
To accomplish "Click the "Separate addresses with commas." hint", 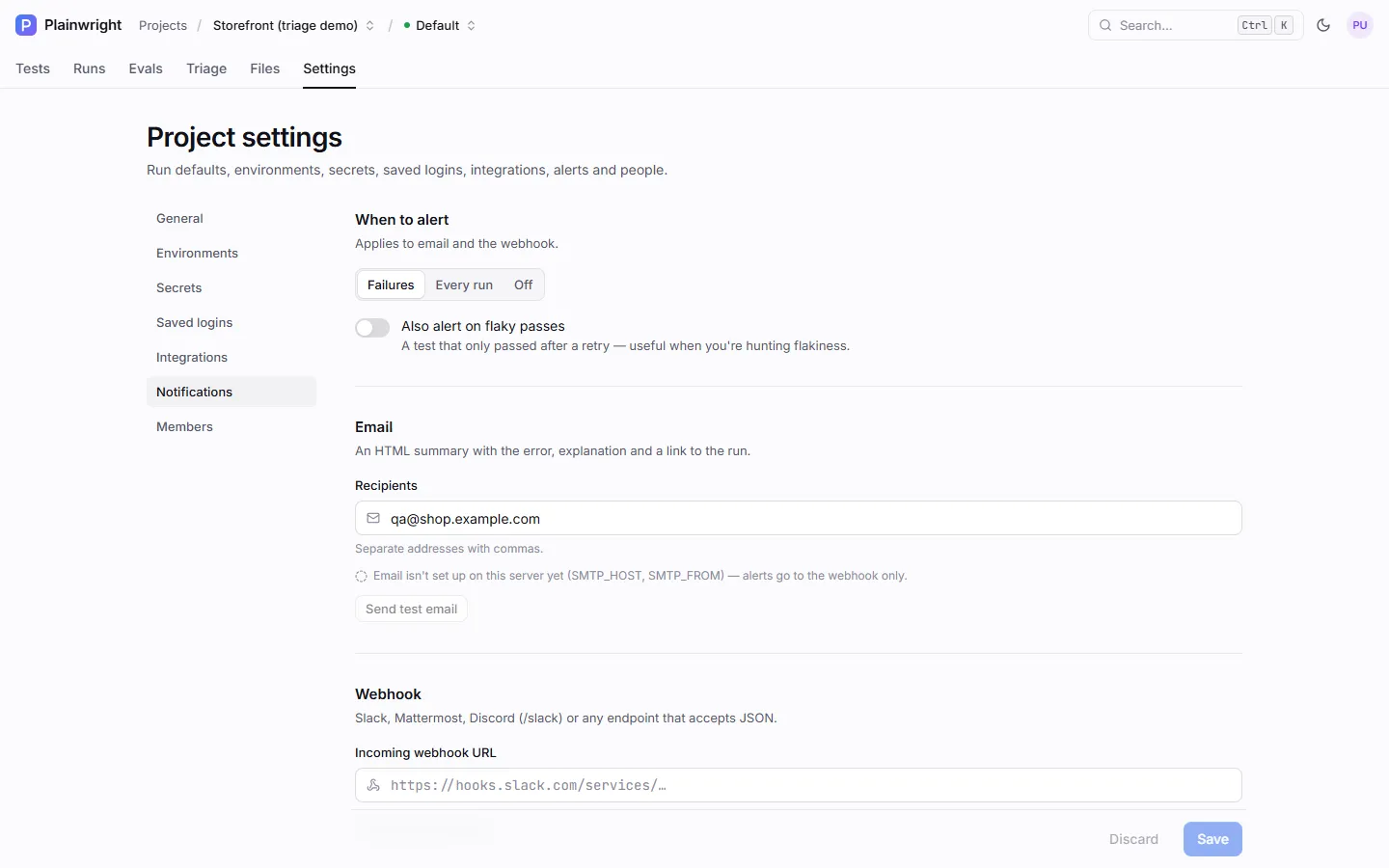I will pos(449,549).
